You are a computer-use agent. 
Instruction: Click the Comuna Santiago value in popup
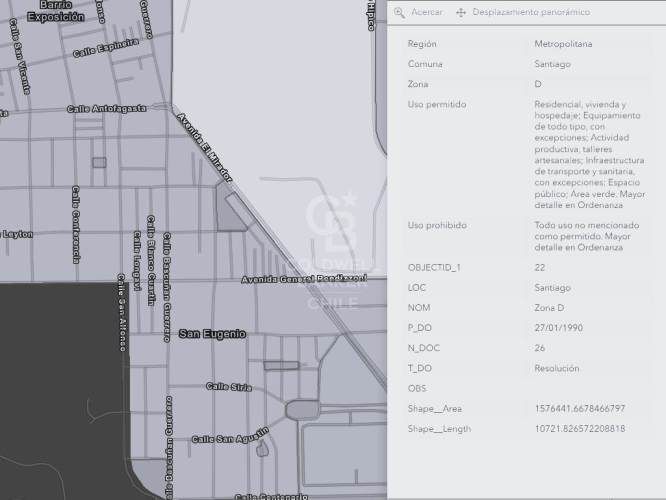[x=553, y=64]
